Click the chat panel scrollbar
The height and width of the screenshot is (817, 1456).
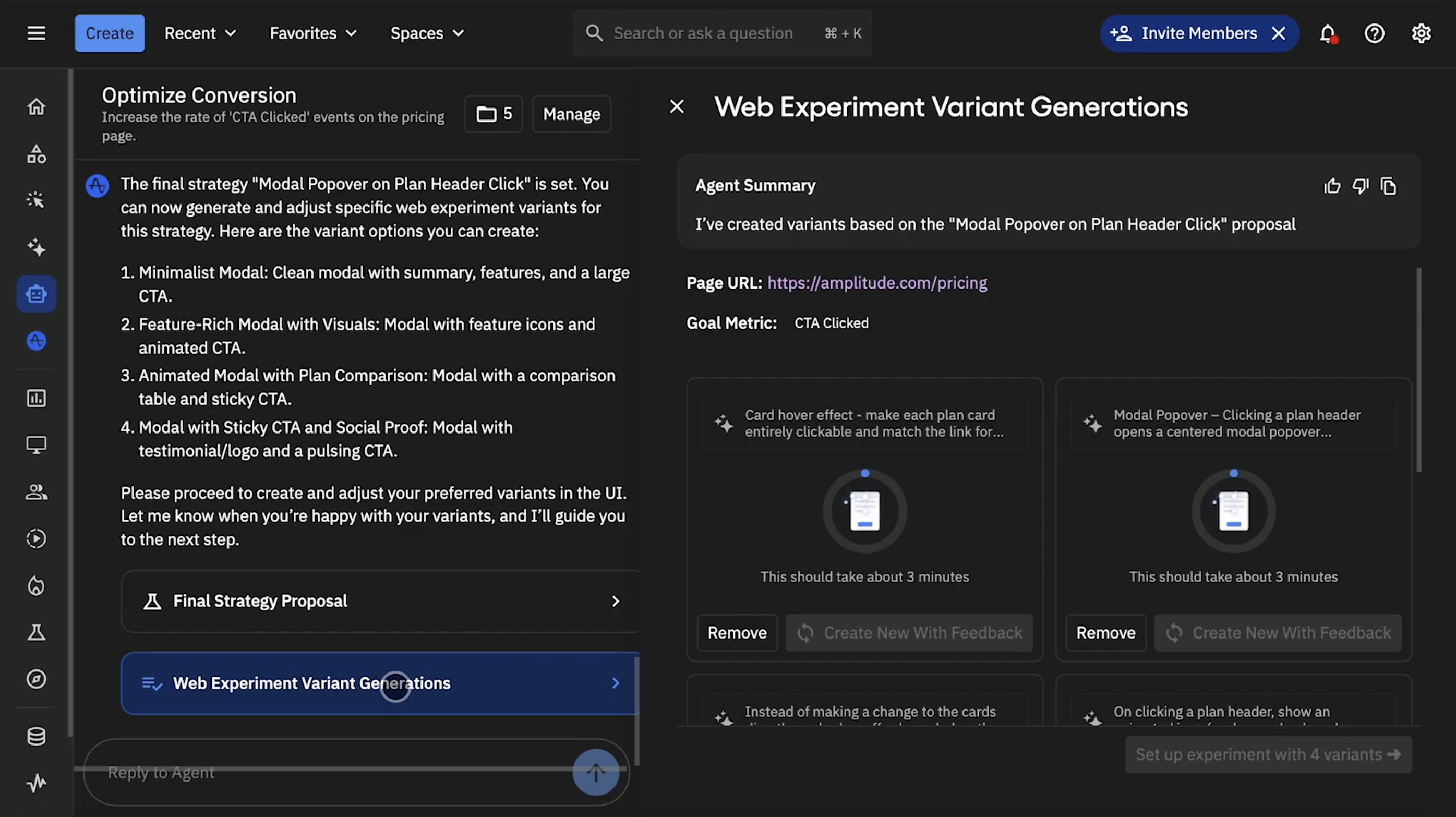point(636,711)
